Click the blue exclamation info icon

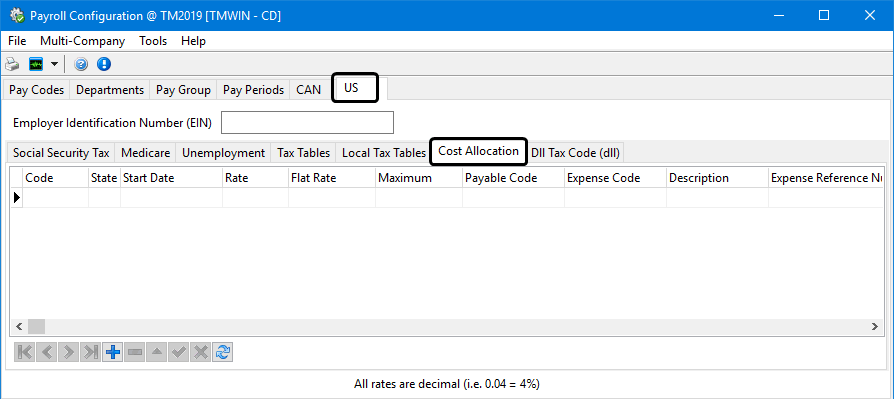coord(104,64)
